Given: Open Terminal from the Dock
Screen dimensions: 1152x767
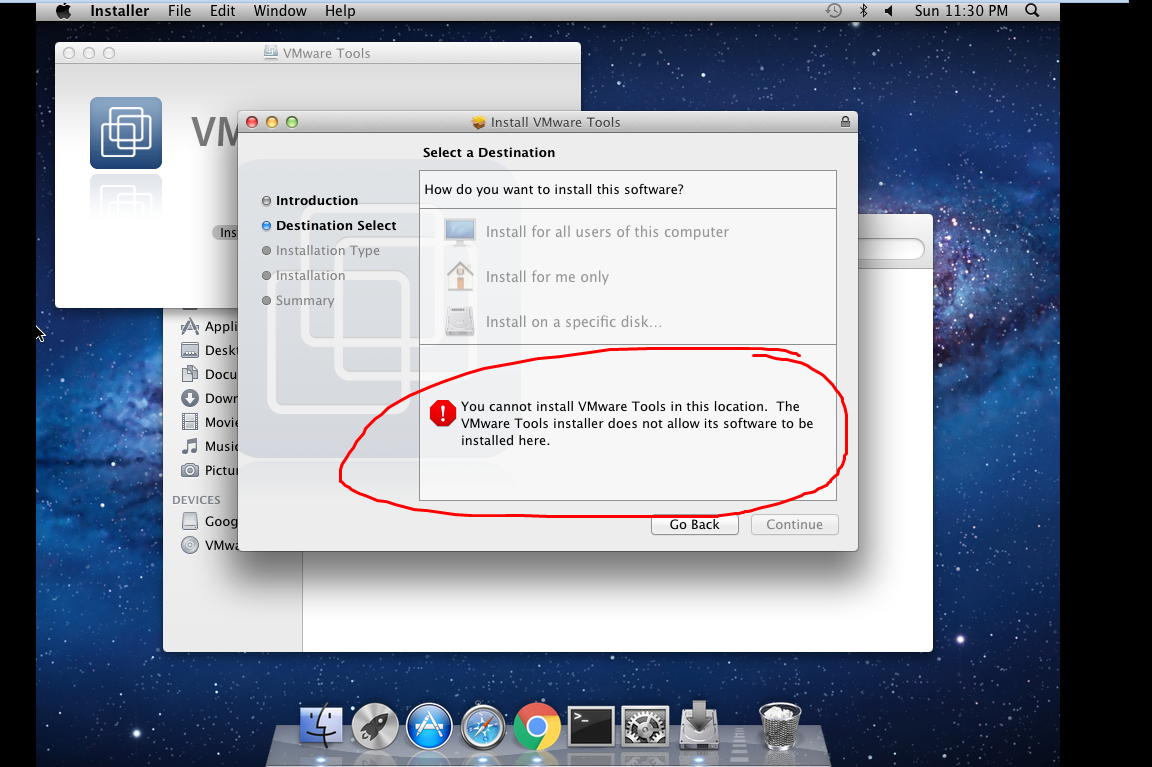Looking at the screenshot, I should [x=591, y=726].
